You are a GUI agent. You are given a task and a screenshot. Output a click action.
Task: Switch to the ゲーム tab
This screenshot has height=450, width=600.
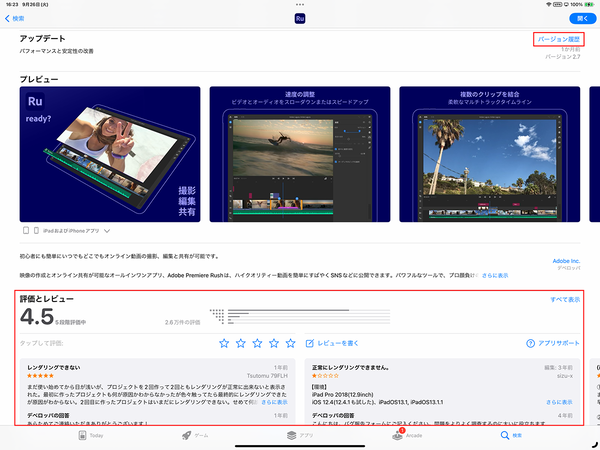(x=194, y=436)
